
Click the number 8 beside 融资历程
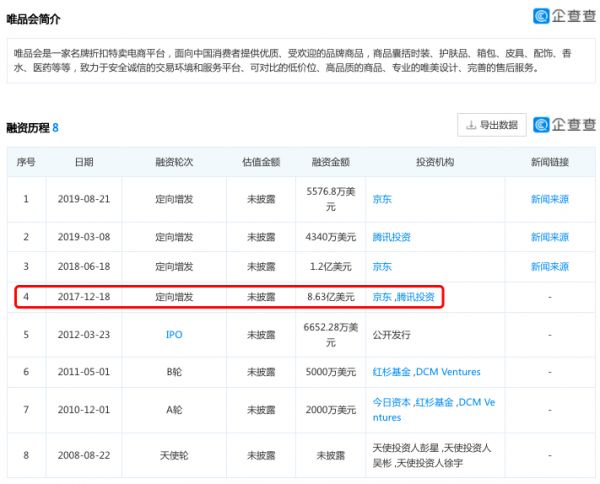[x=56, y=128]
